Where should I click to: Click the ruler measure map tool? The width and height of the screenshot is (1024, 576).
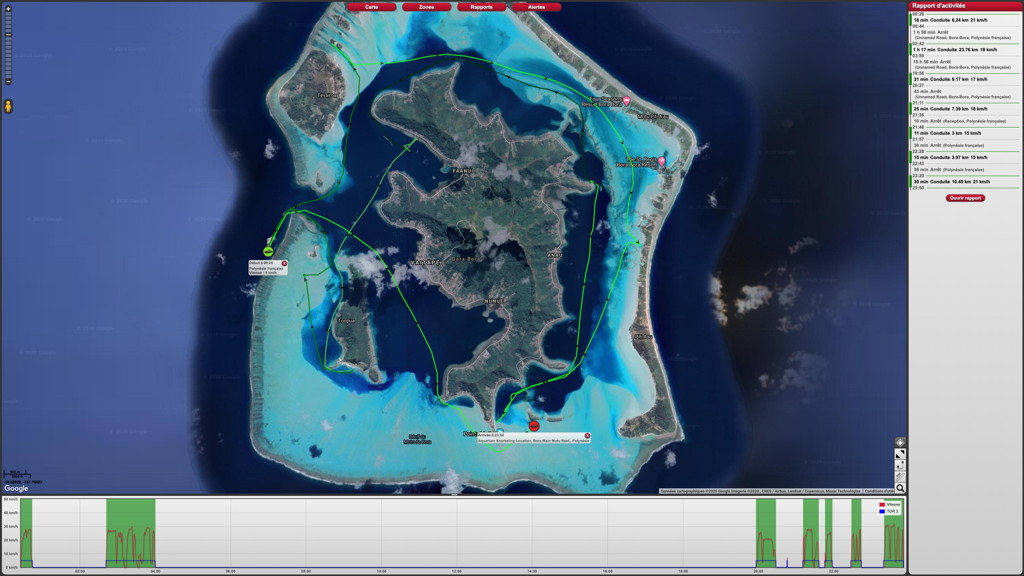[x=900, y=477]
